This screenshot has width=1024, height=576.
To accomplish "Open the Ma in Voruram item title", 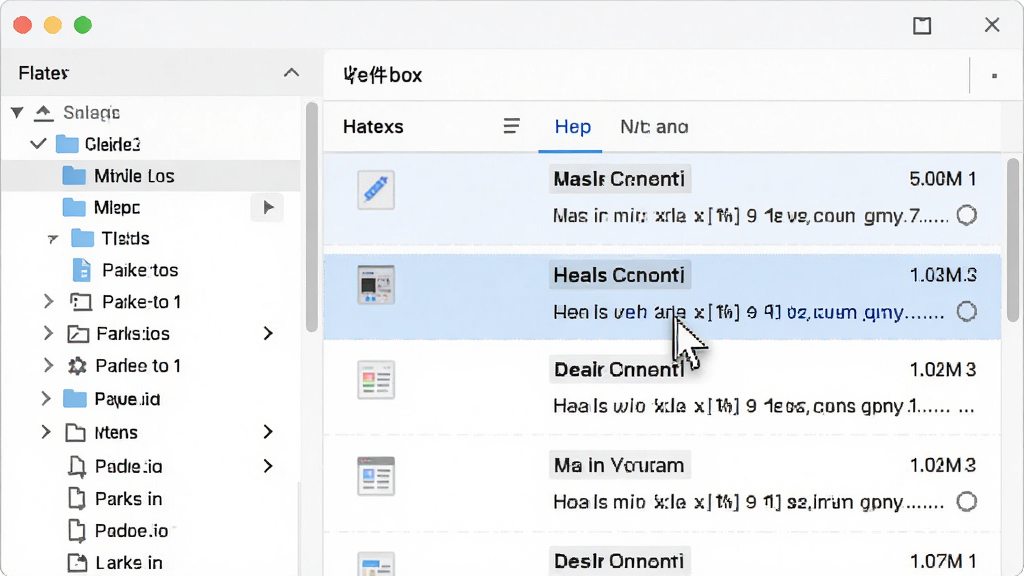I will pos(619,466).
